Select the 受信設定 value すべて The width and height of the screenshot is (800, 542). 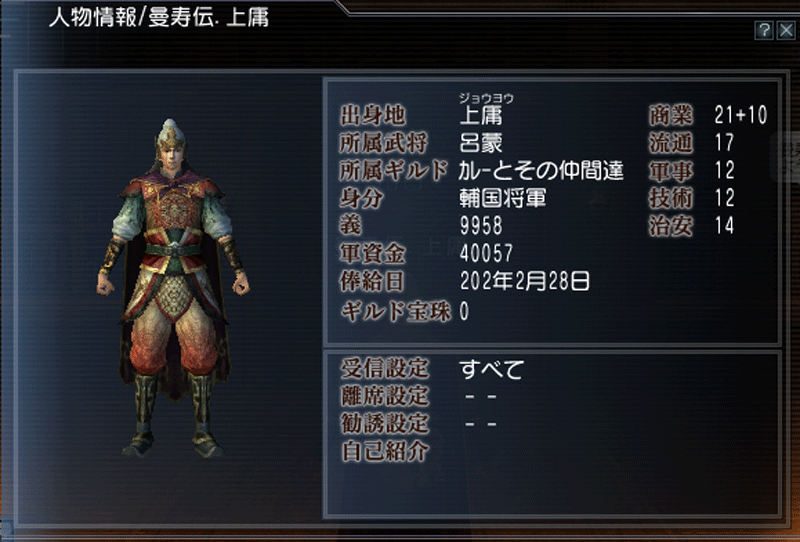pos(491,369)
